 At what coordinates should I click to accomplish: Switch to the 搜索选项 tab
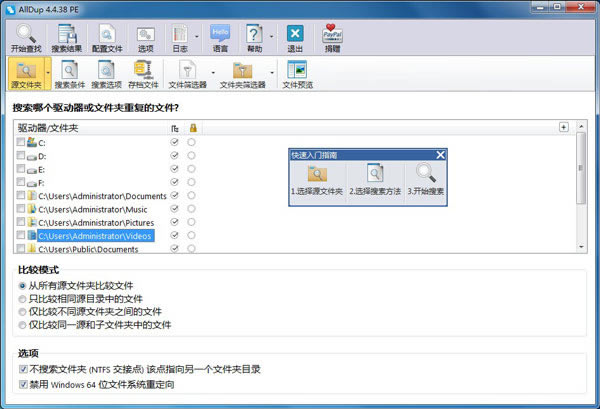click(x=107, y=72)
